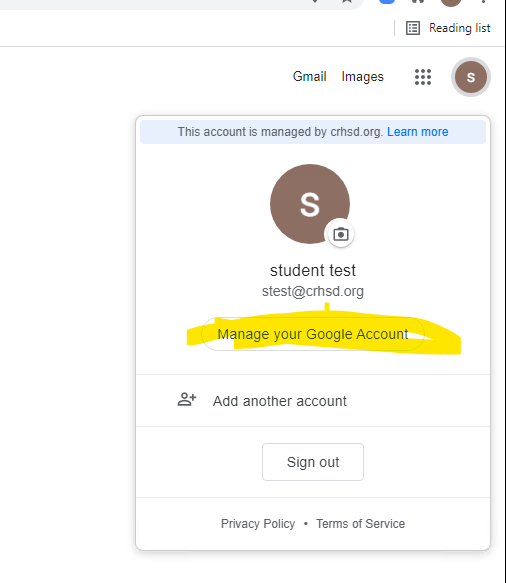
Task: Open Chrome's three-dot menu
Action: click(x=483, y=1)
